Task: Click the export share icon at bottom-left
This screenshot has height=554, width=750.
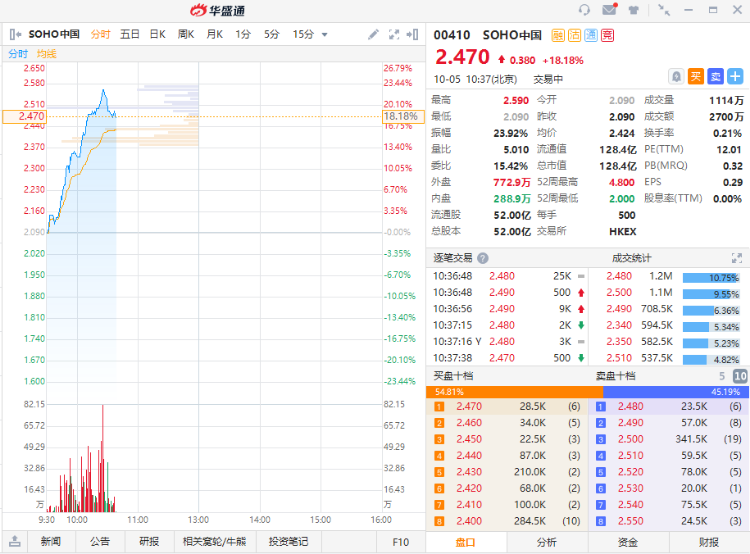Action: [15, 542]
